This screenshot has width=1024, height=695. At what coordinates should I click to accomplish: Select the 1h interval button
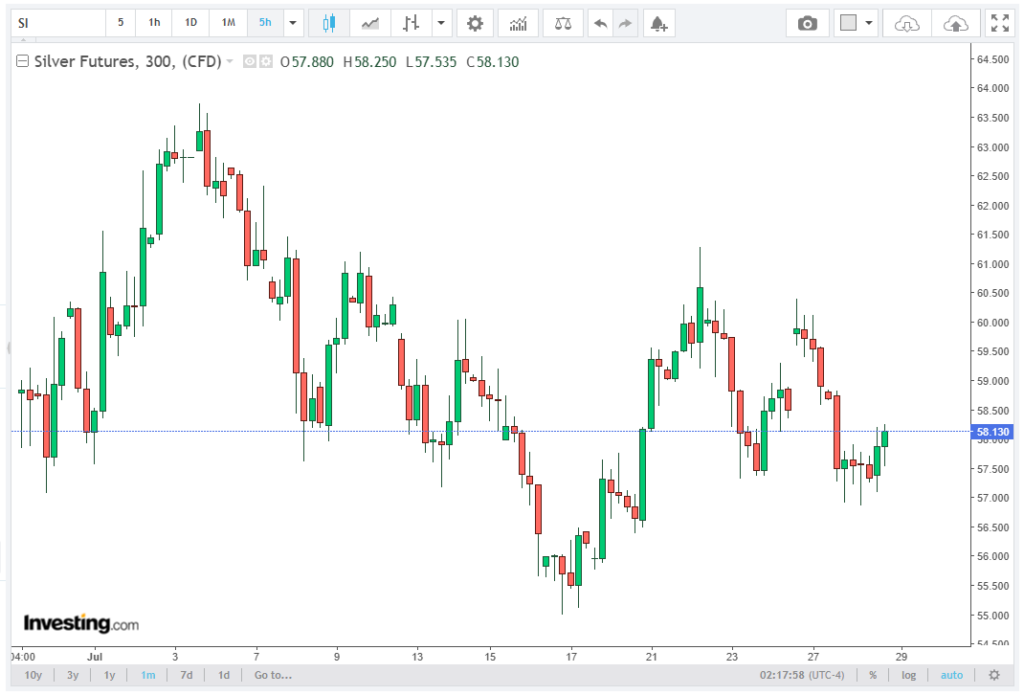pyautogui.click(x=154, y=23)
